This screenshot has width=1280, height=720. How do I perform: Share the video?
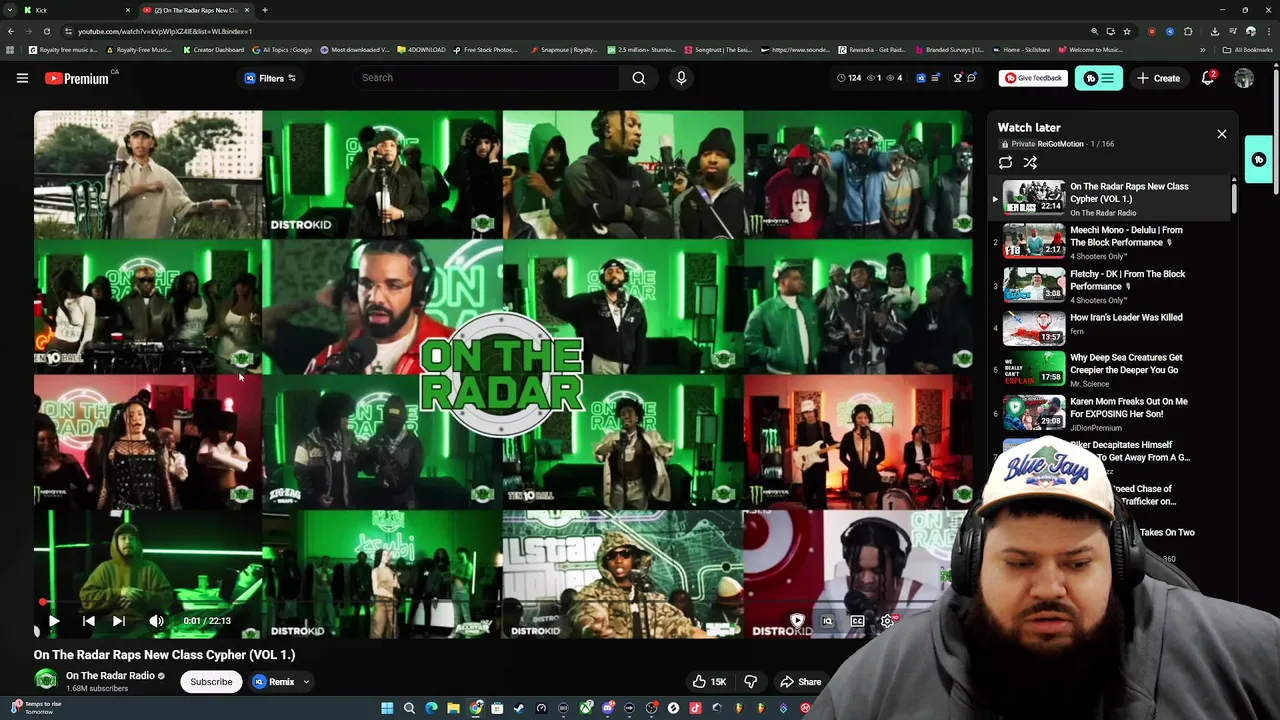[800, 682]
